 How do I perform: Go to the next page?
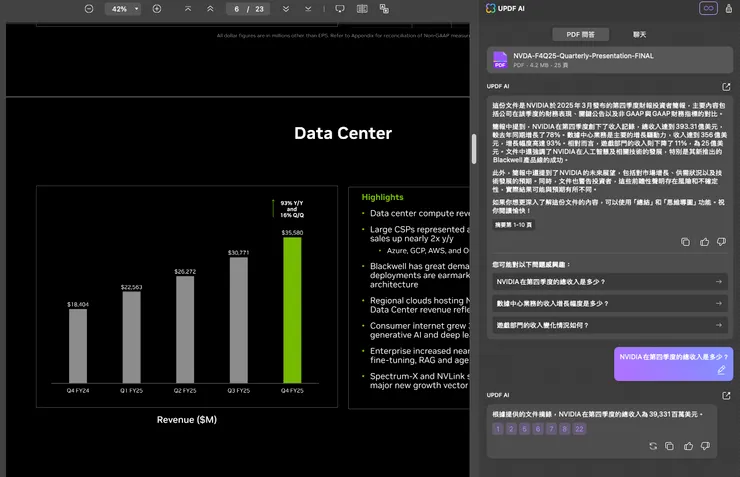286,9
